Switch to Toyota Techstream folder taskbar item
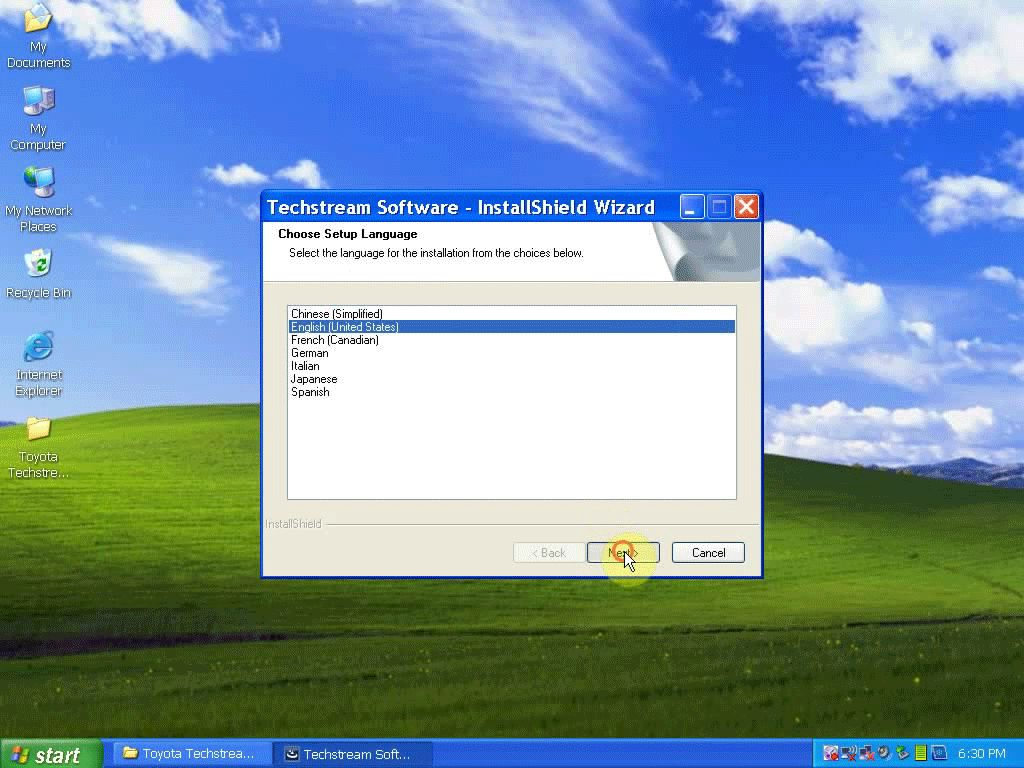Image resolution: width=1024 pixels, height=768 pixels. point(191,754)
